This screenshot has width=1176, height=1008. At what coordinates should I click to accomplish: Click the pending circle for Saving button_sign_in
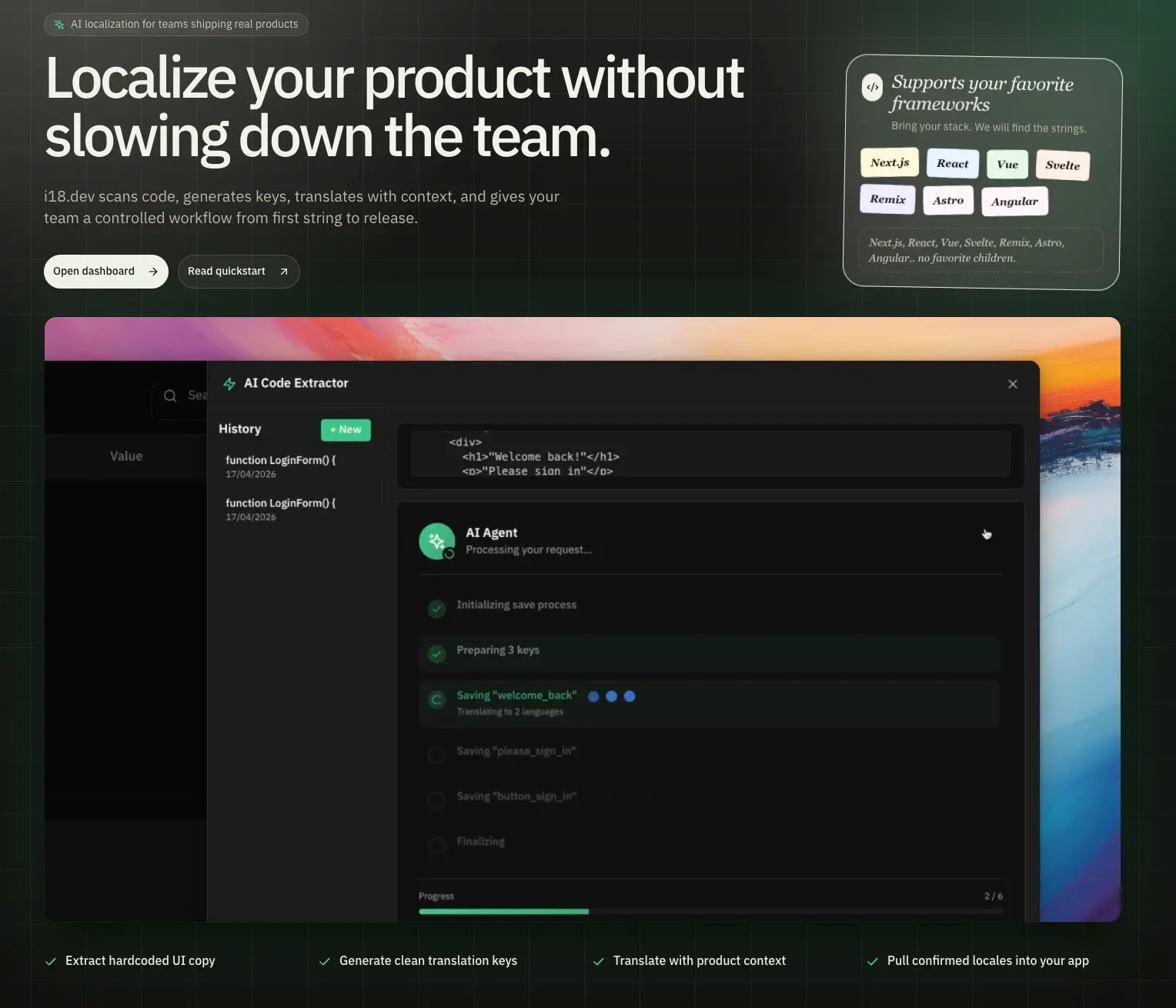coord(437,800)
